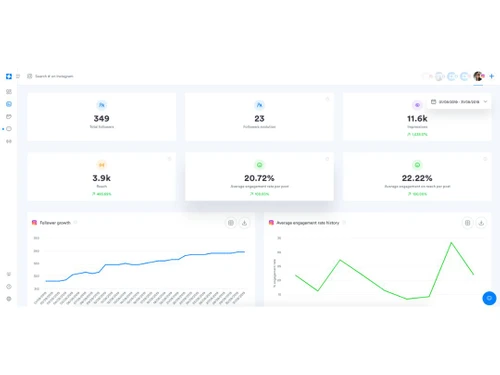The height and width of the screenshot is (375, 500).
Task: Click the info icon on the followers evolution card
Action: (x=327, y=99)
